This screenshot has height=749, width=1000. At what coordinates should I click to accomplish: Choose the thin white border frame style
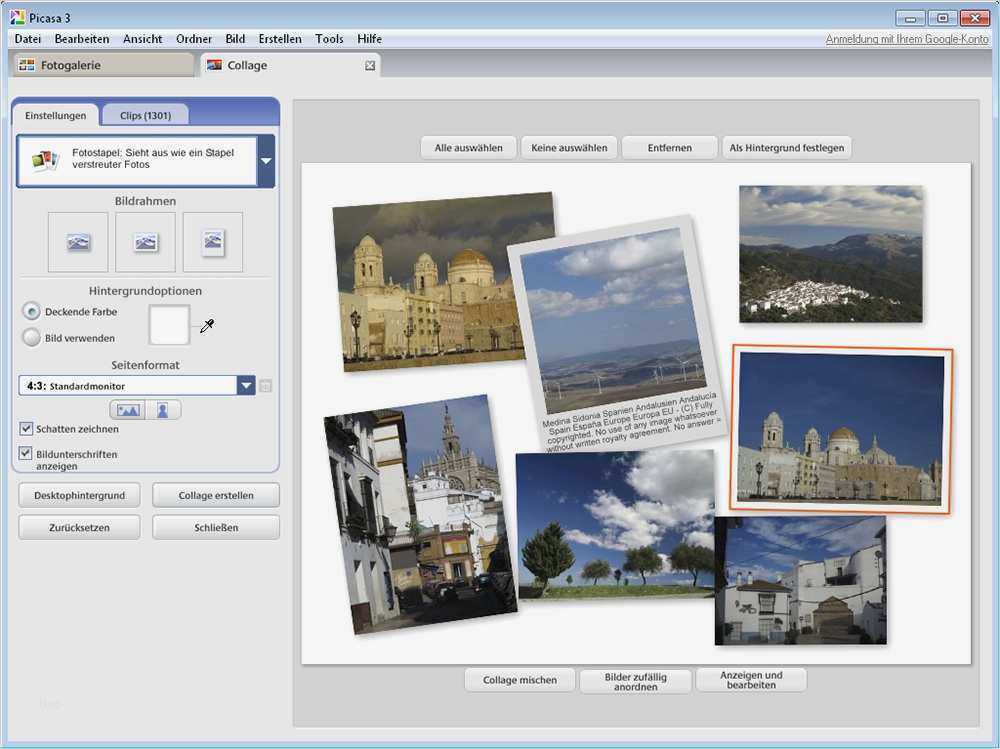[x=145, y=242]
